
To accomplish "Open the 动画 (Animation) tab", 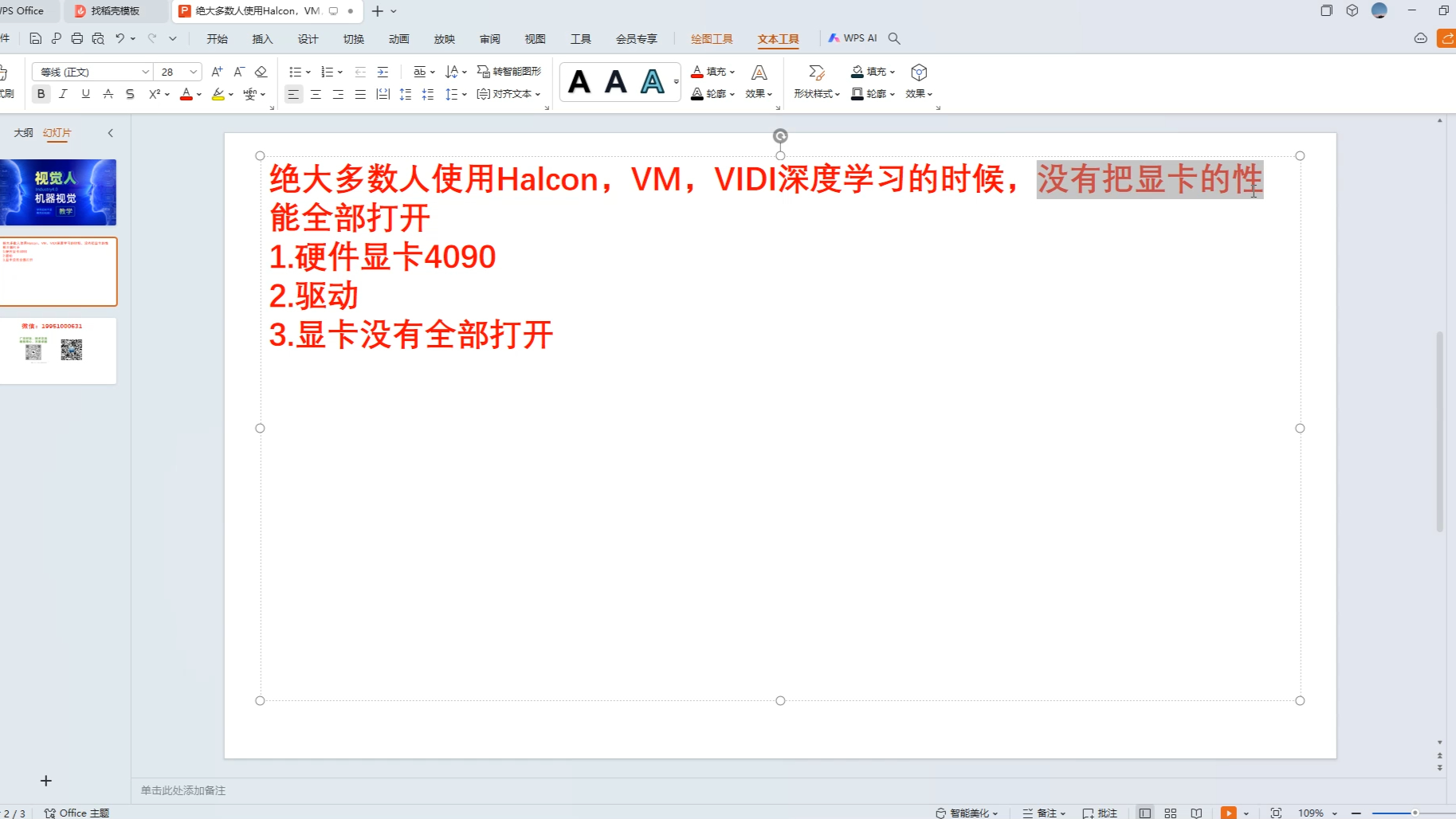I will (x=398, y=39).
